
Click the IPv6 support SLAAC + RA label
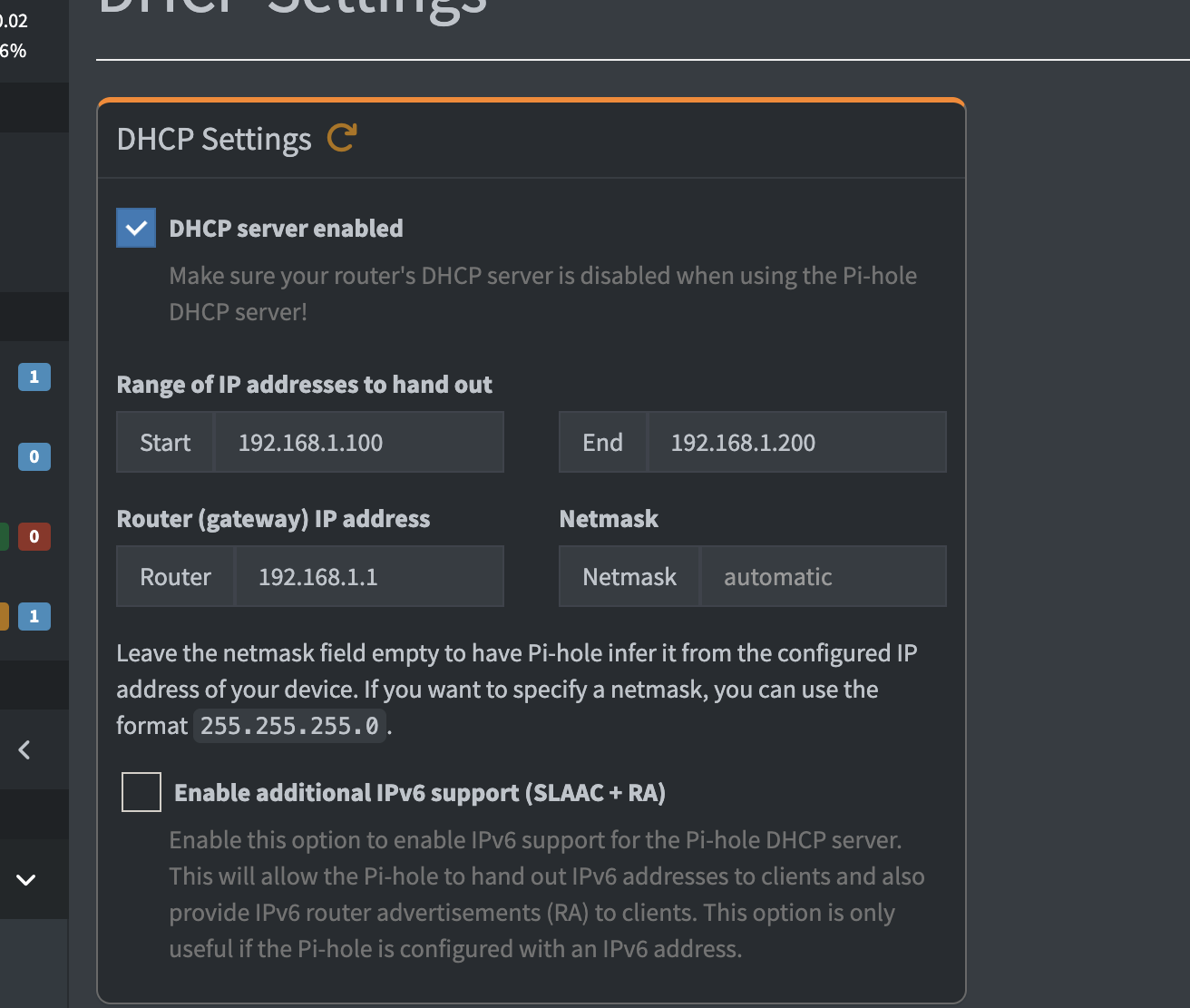pos(420,793)
